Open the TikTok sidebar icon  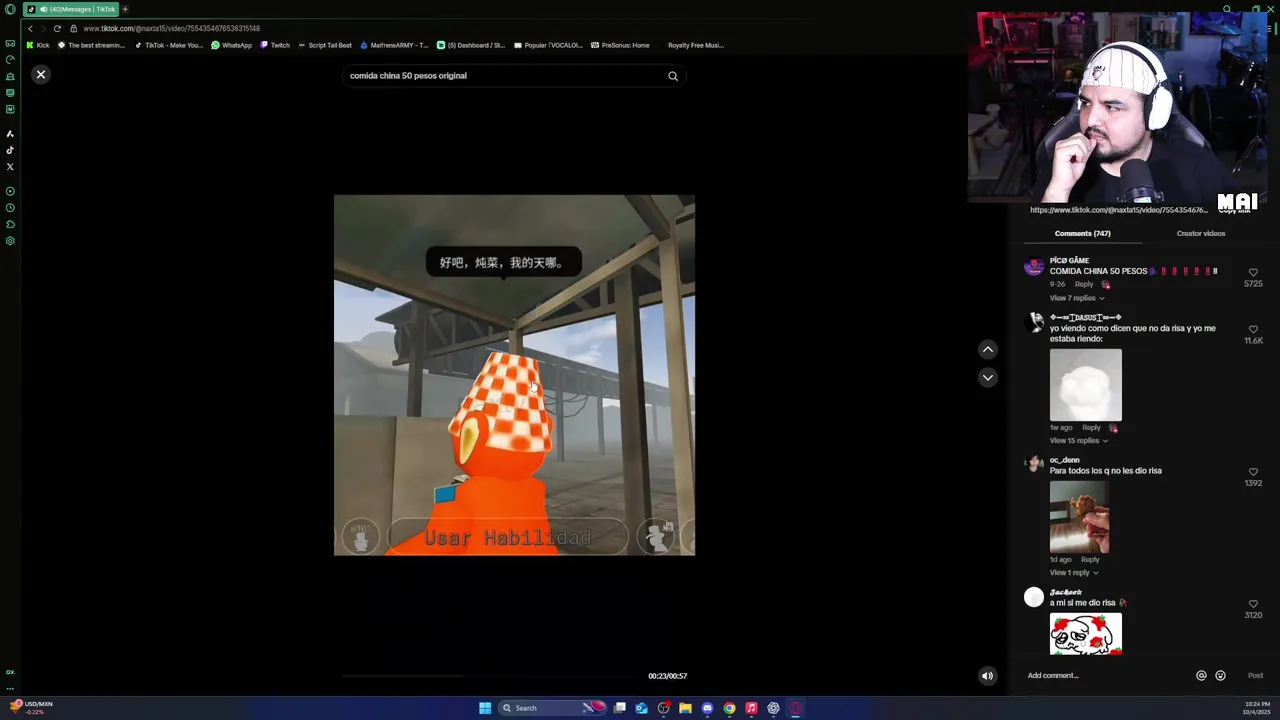[x=10, y=150]
